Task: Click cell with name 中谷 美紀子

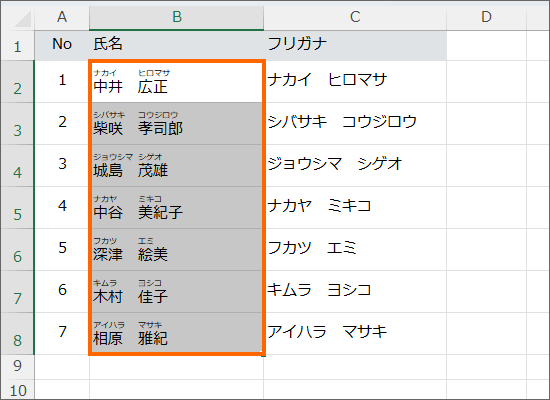Action: coord(176,208)
